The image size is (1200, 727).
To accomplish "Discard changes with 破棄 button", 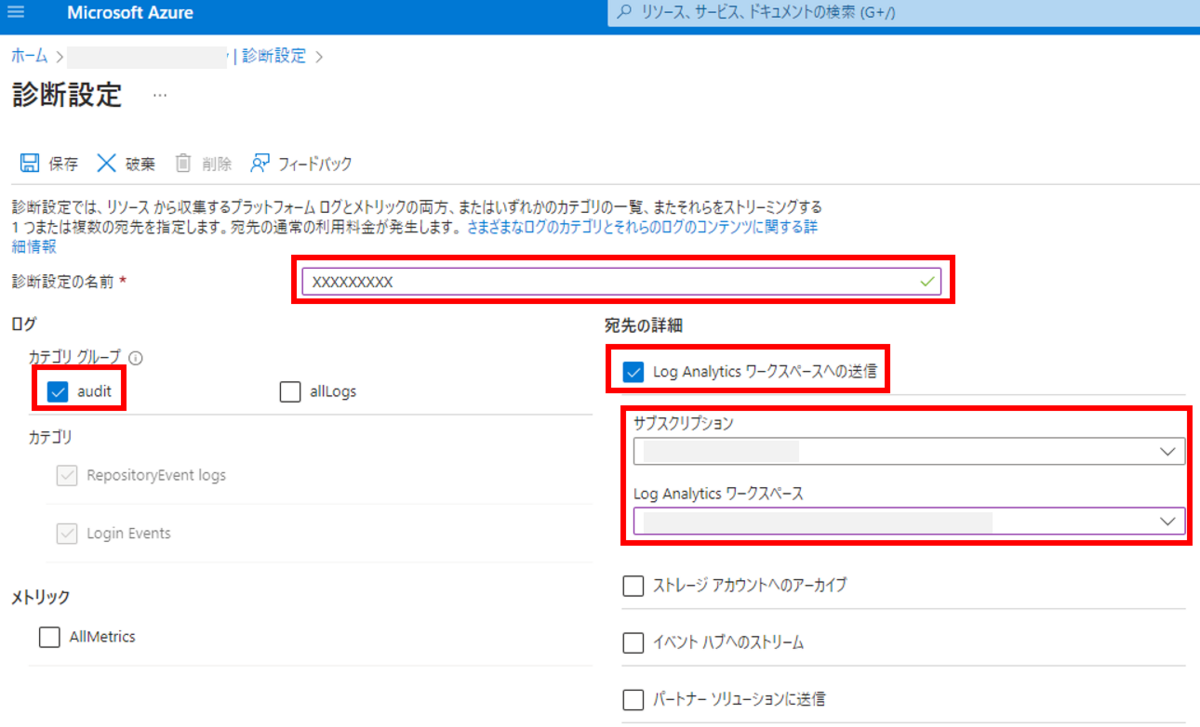I will [126, 163].
